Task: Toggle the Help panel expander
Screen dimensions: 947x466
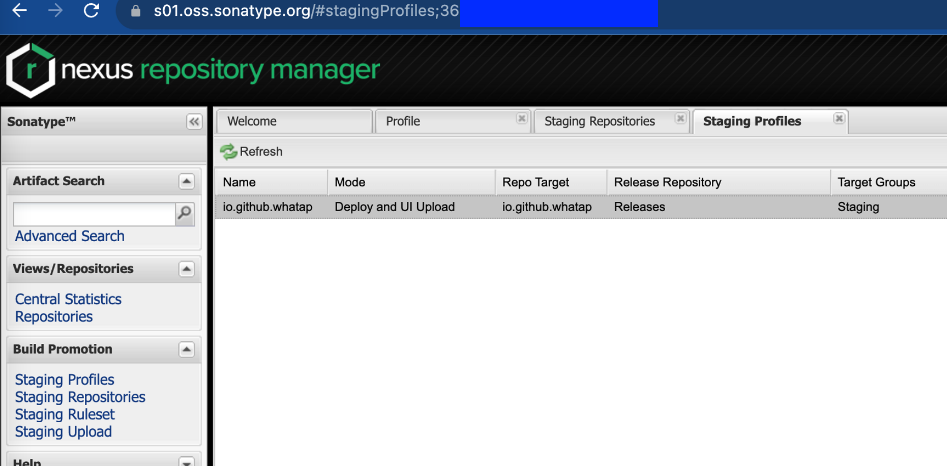Action: [187, 462]
